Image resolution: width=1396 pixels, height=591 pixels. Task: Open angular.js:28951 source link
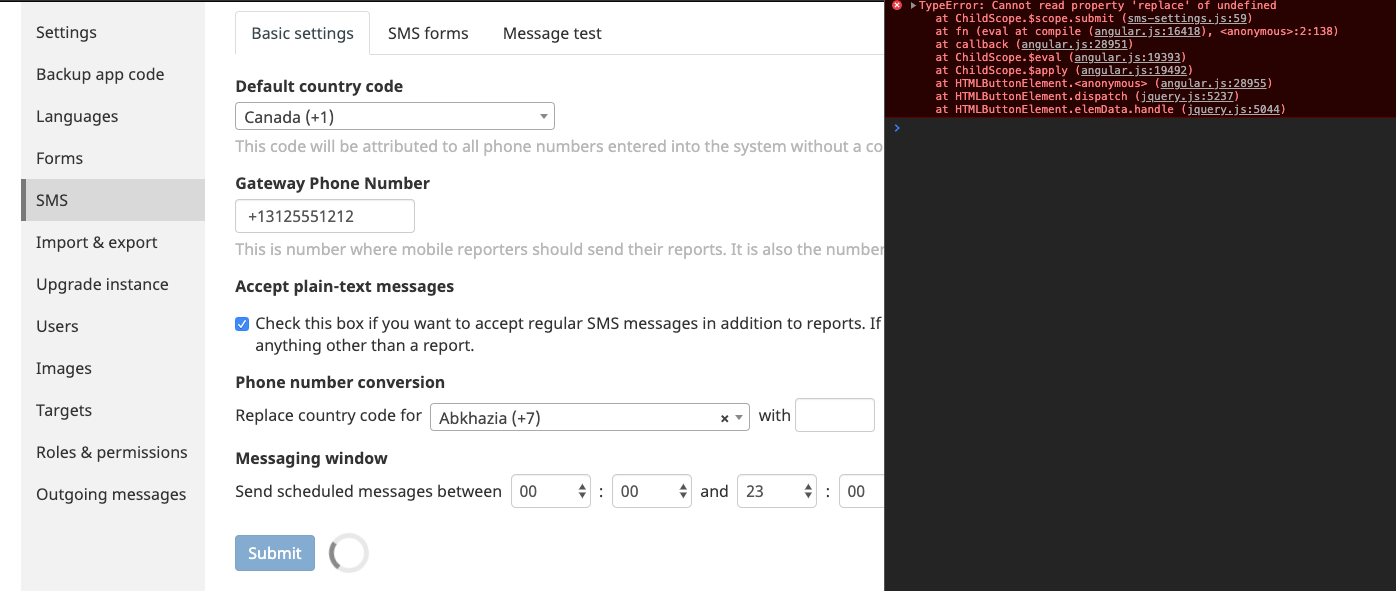(1074, 44)
